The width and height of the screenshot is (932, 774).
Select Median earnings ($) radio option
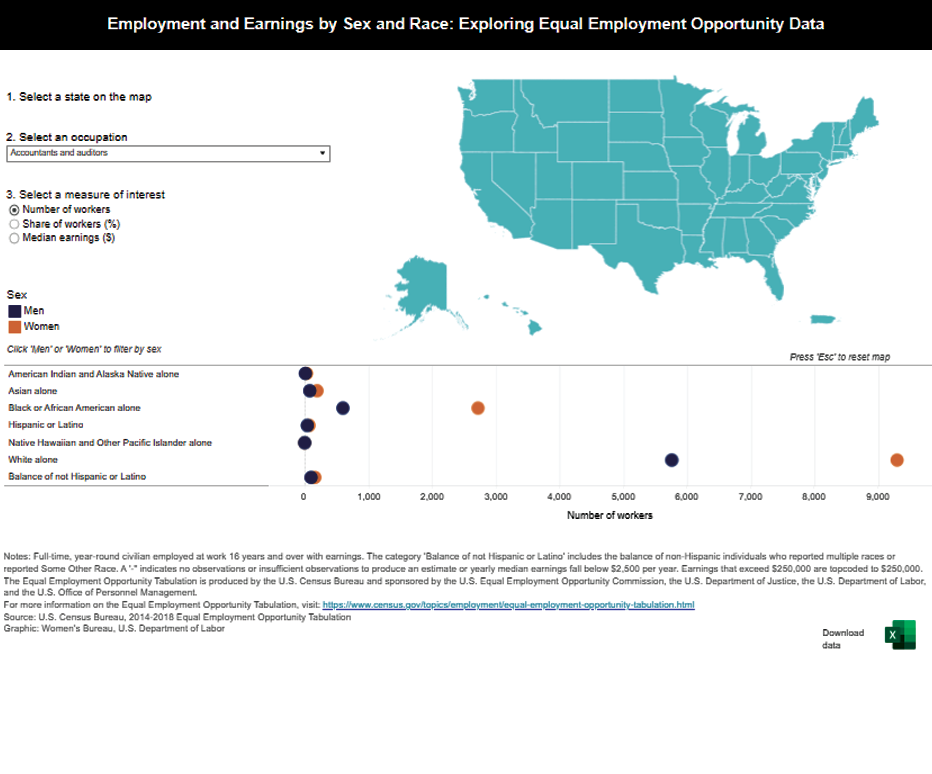tap(14, 238)
